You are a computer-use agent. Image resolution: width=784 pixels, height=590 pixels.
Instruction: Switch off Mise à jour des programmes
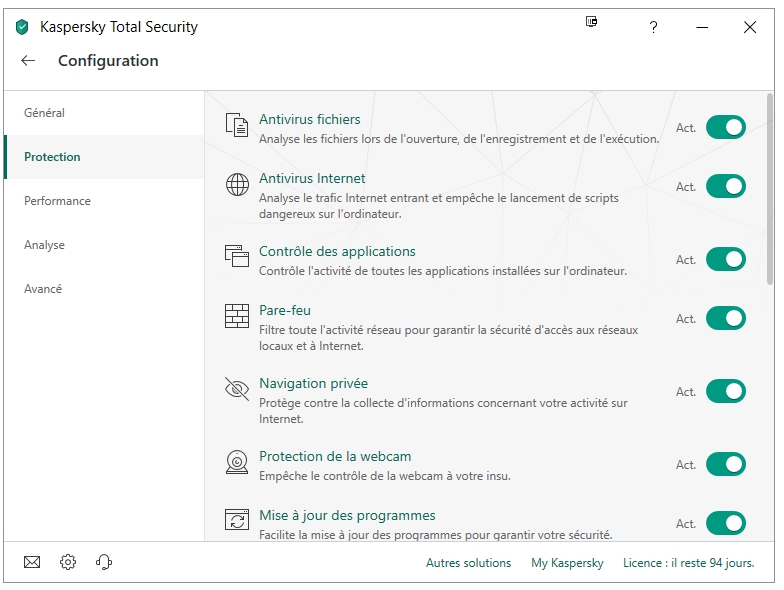point(725,523)
